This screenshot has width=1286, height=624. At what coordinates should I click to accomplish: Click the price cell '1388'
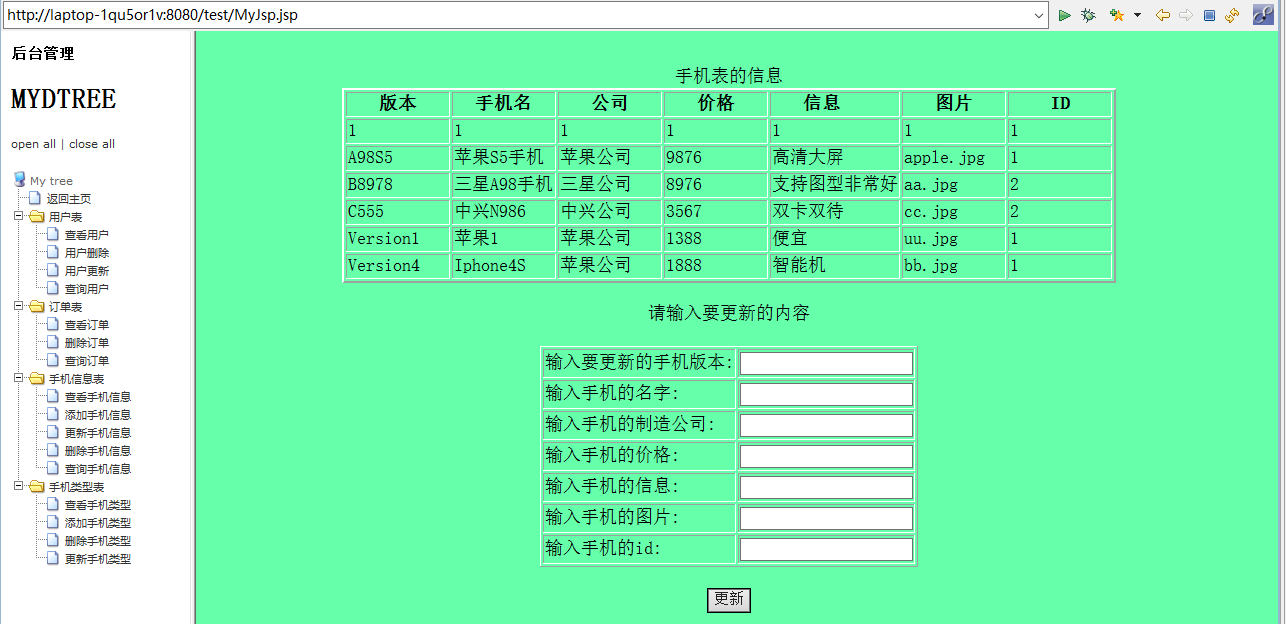coord(715,239)
